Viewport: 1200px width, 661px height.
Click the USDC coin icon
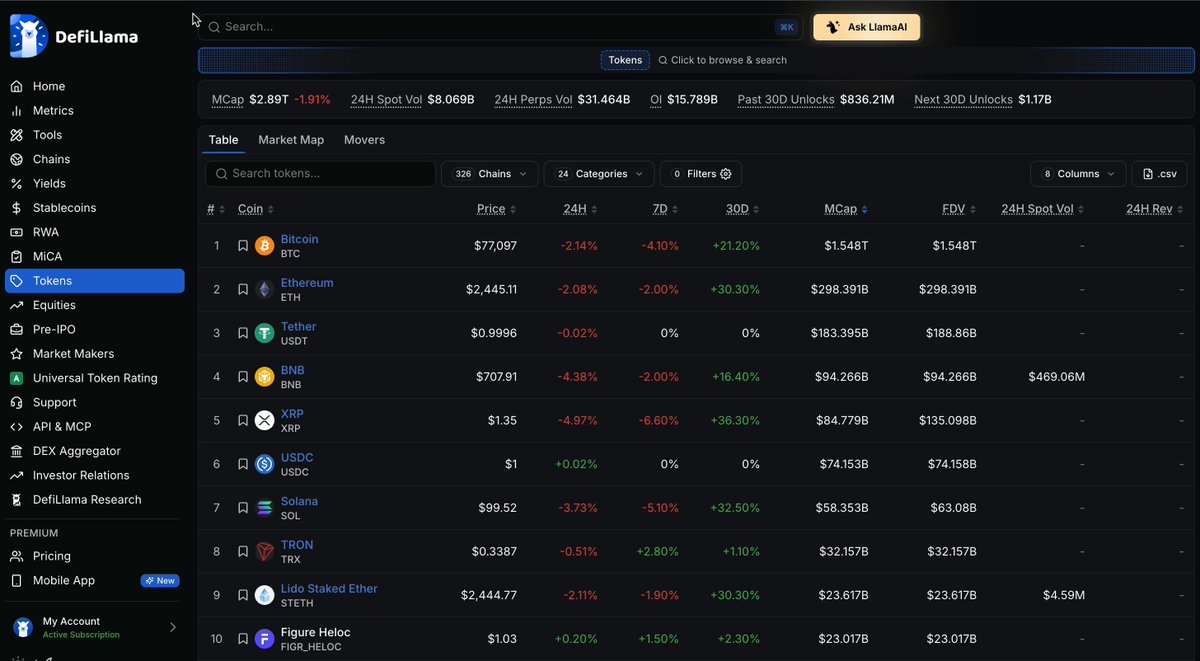coord(264,464)
